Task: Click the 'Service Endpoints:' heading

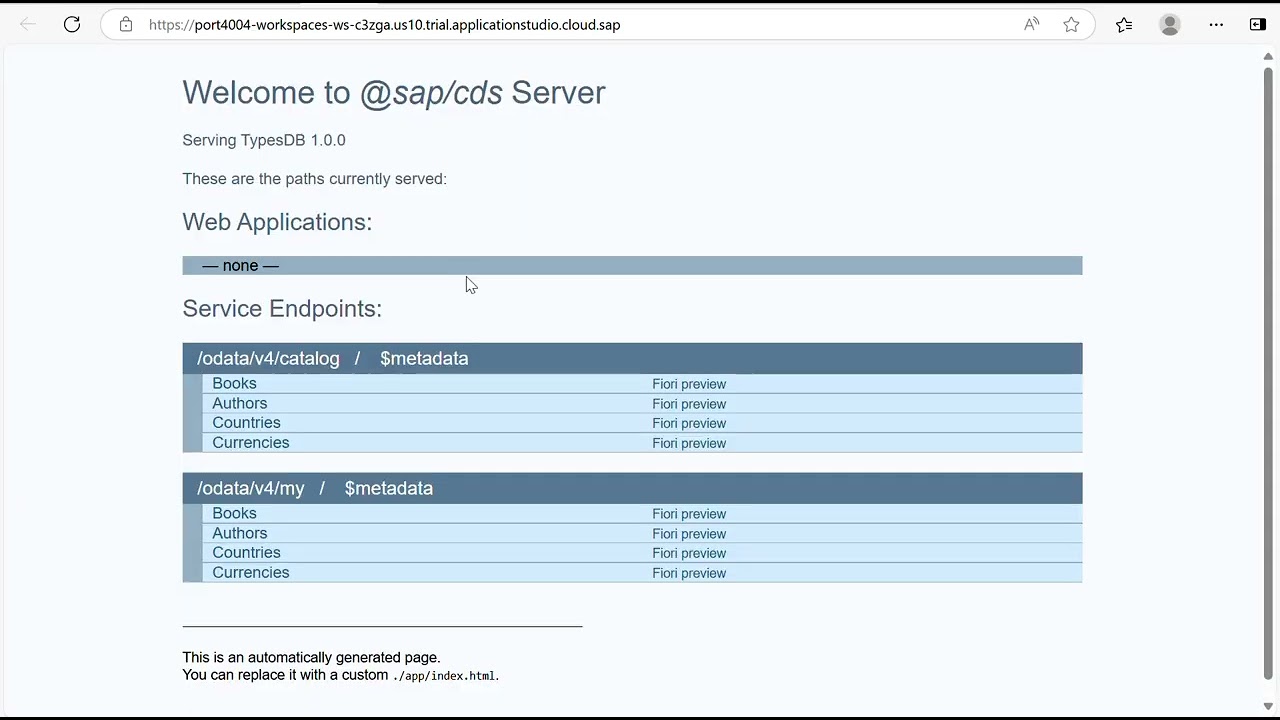Action: point(282,308)
